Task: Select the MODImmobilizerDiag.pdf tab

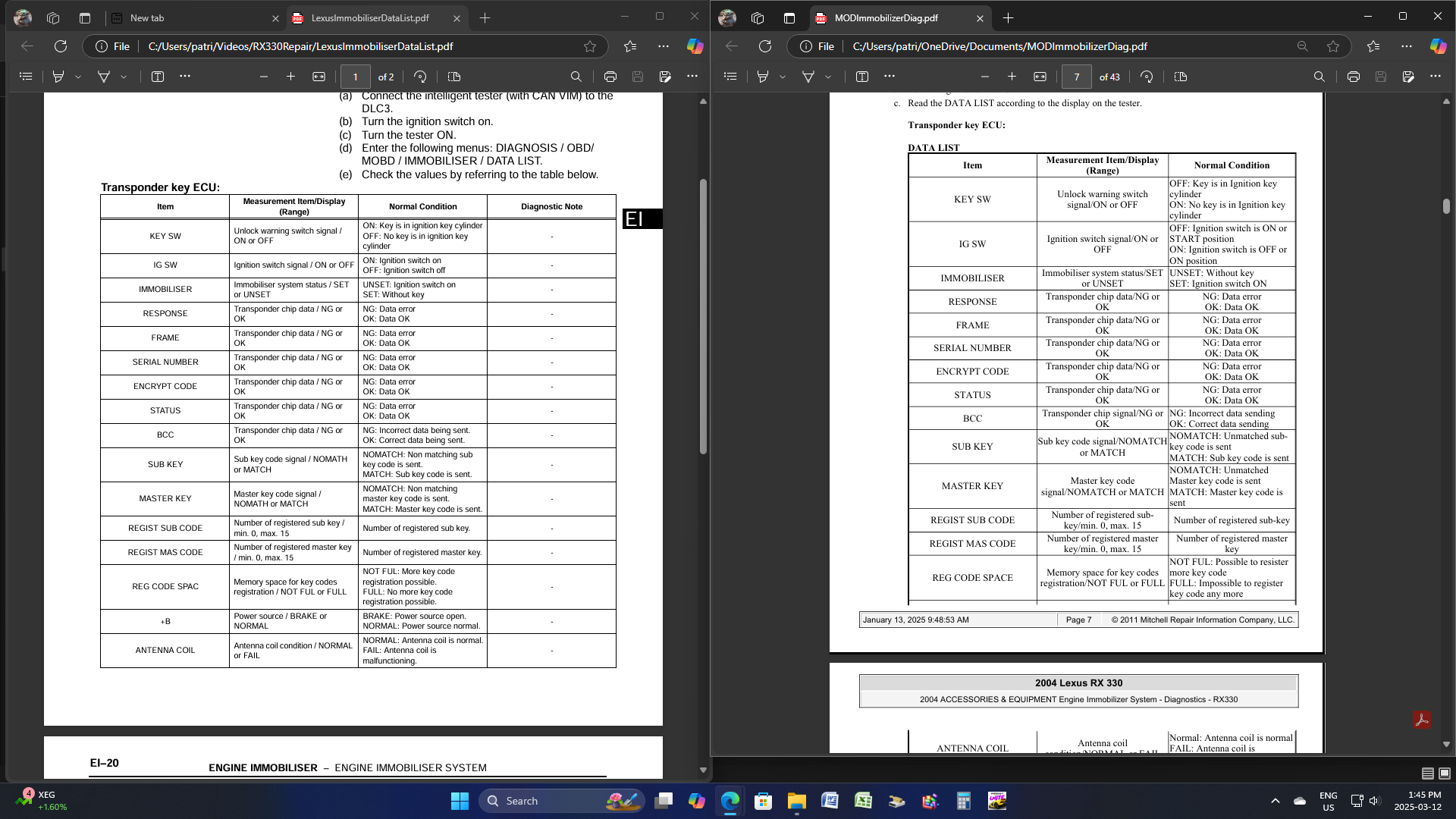Action: pos(886,17)
